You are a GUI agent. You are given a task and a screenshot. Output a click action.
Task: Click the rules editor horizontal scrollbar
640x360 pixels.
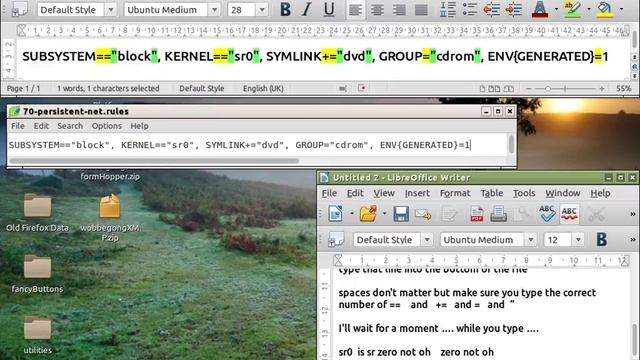click(154, 161)
